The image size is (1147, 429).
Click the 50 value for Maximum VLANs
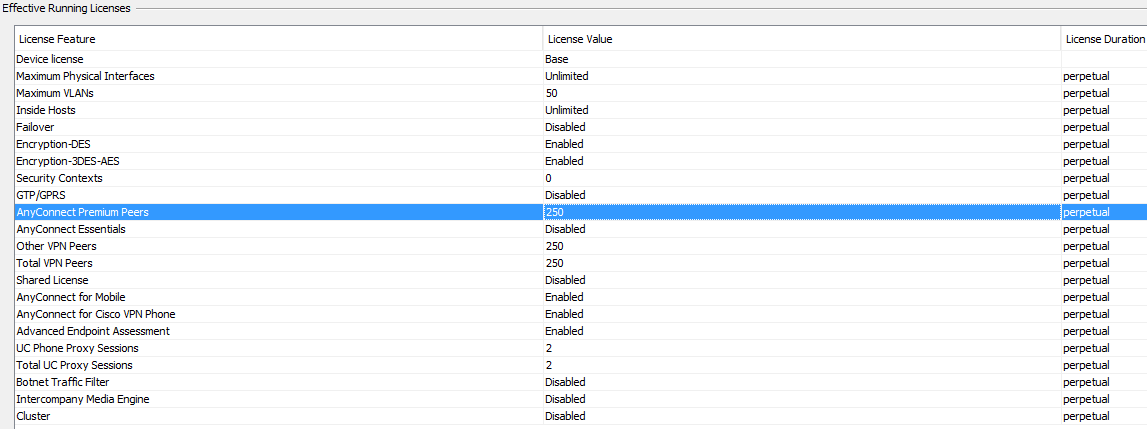pyautogui.click(x=551, y=93)
